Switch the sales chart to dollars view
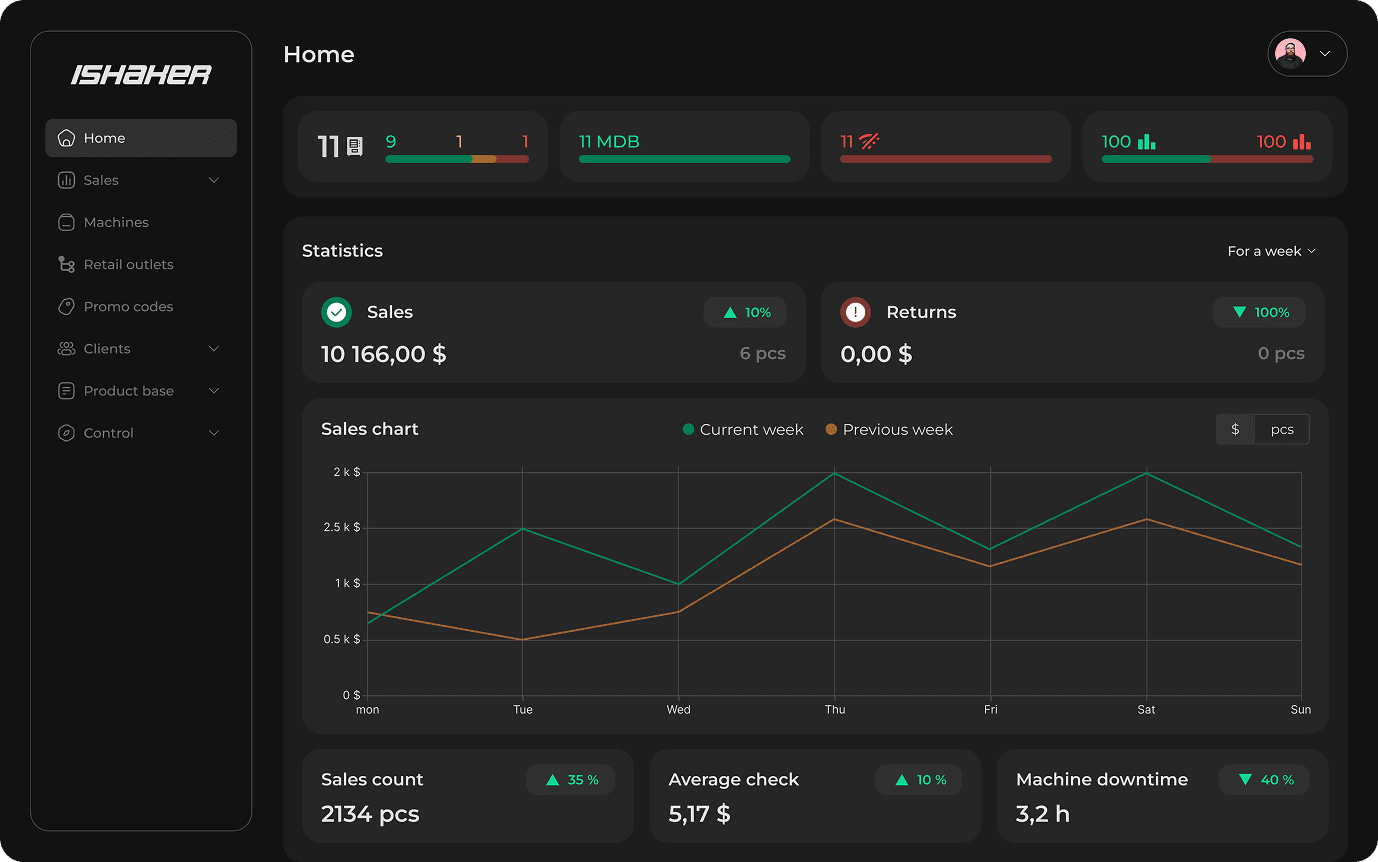This screenshot has height=862, width=1378. pyautogui.click(x=1235, y=429)
